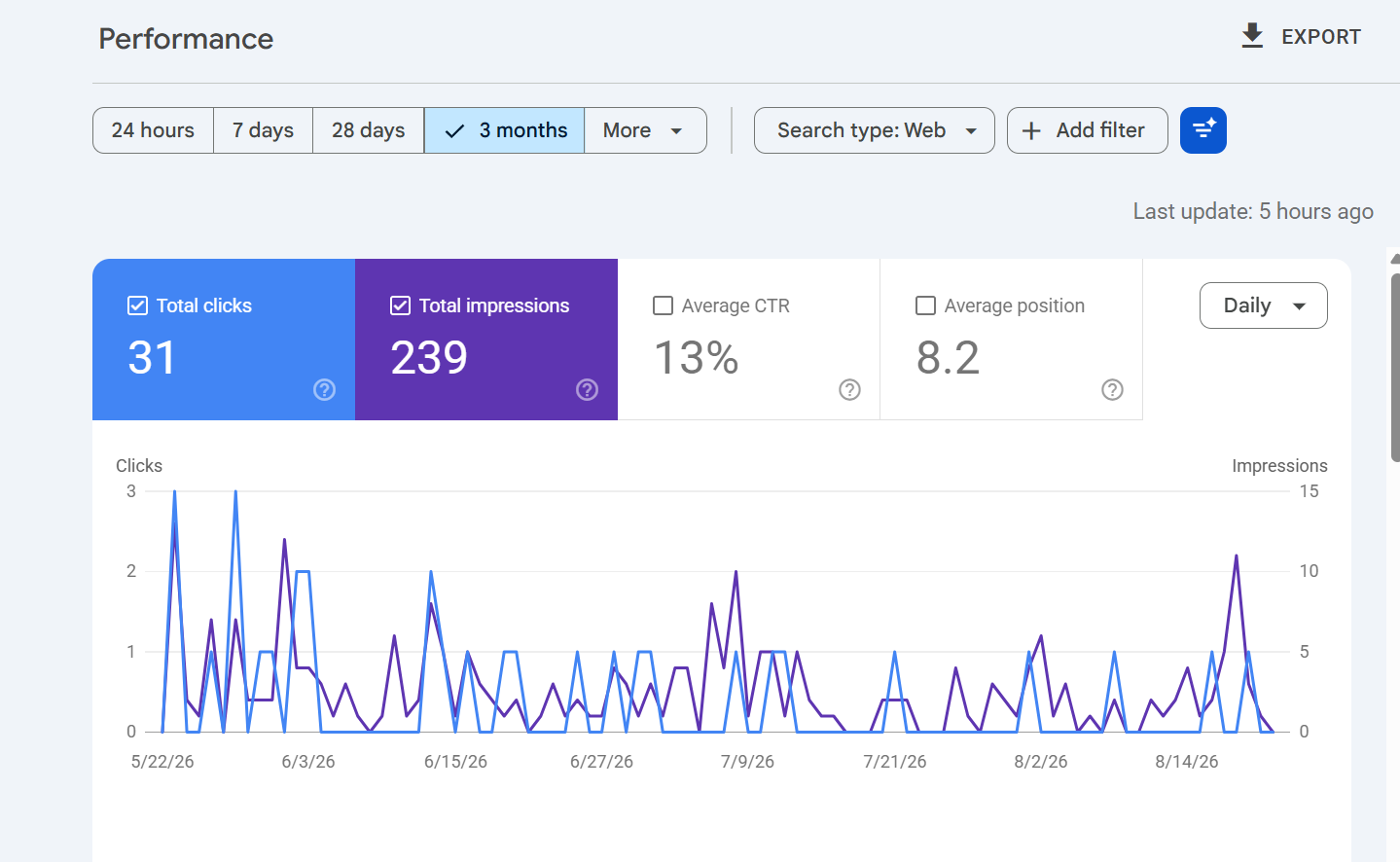Click the 7/9/26 date axis label

point(747,762)
